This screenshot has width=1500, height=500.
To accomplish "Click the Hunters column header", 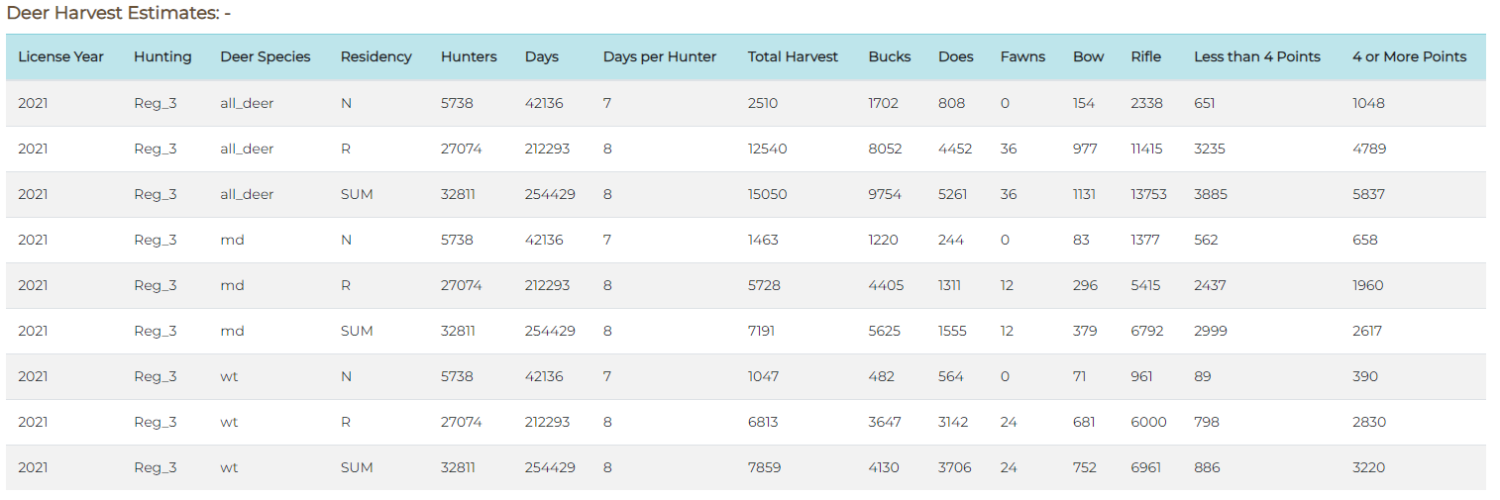I will point(469,57).
